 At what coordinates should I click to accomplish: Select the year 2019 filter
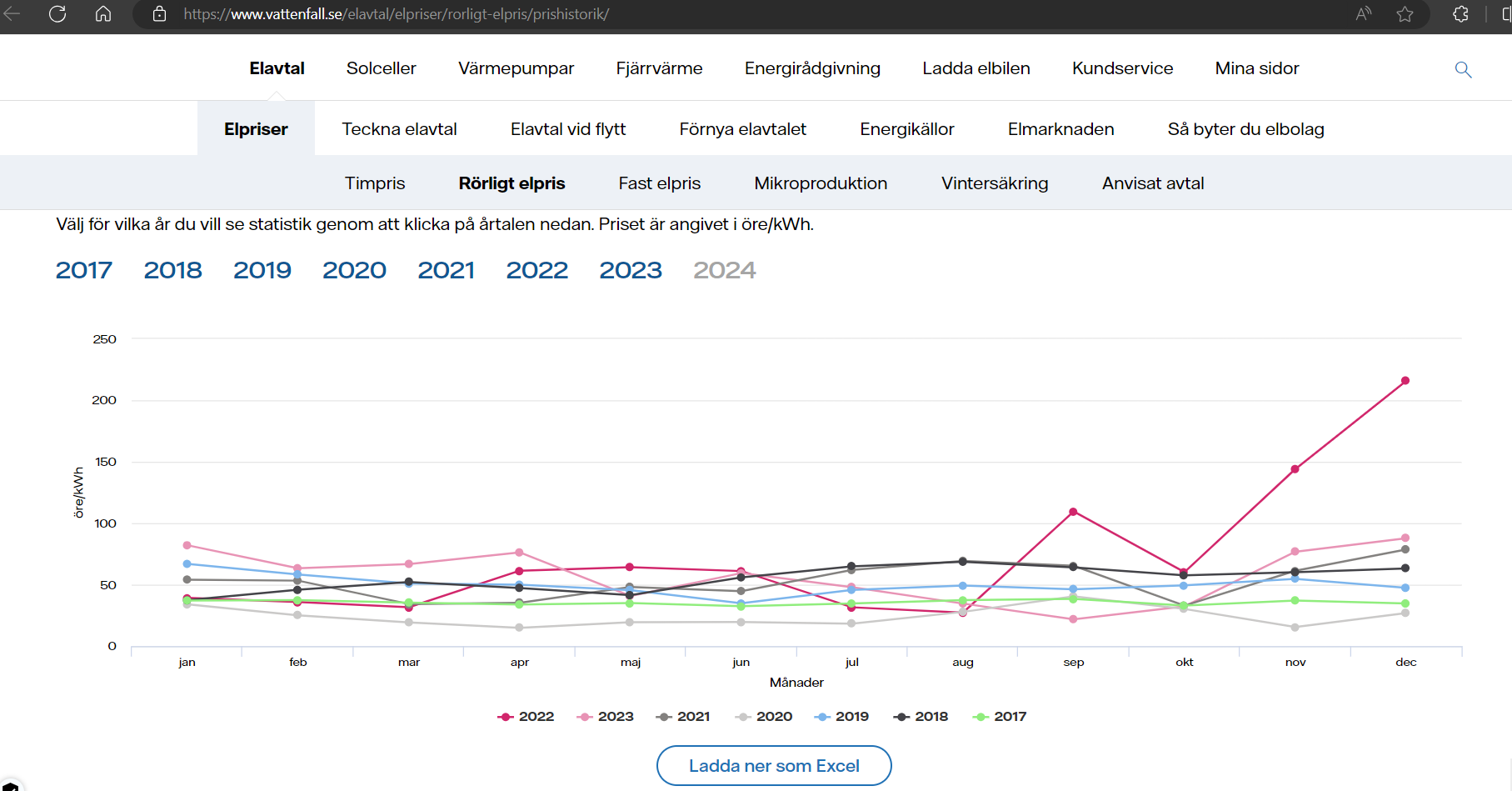[262, 270]
